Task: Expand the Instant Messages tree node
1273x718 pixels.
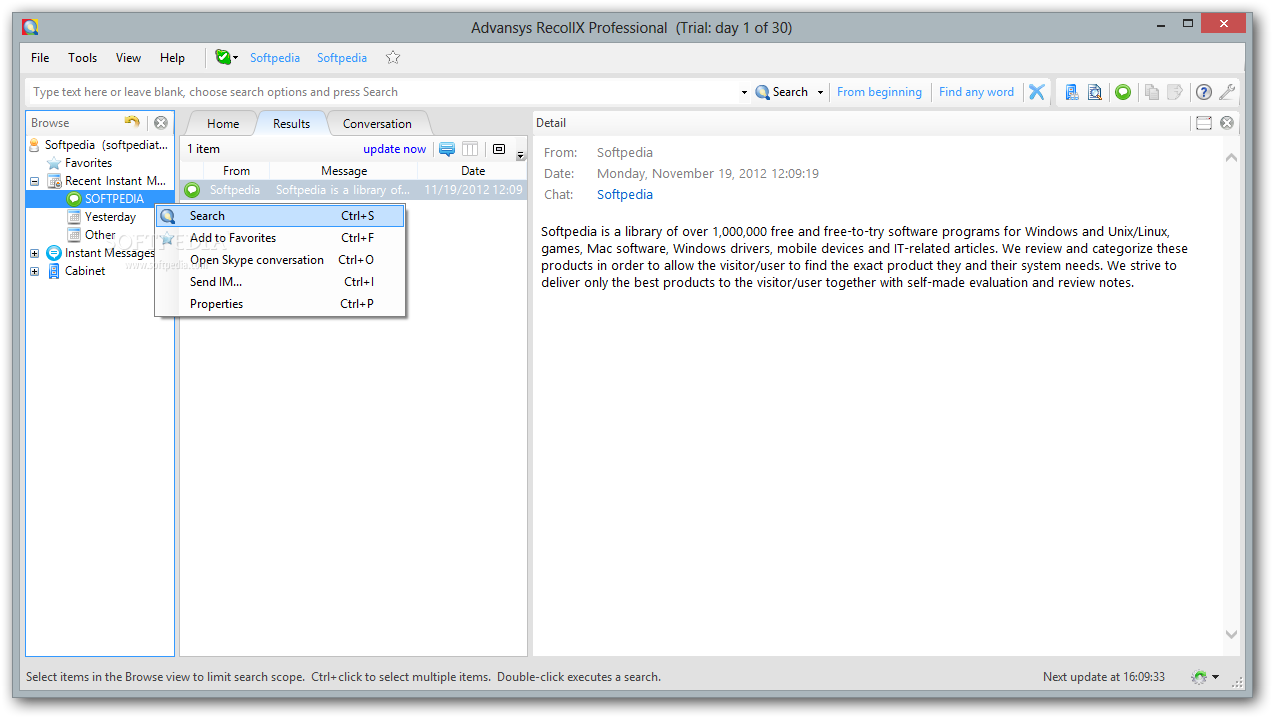Action: (34, 253)
